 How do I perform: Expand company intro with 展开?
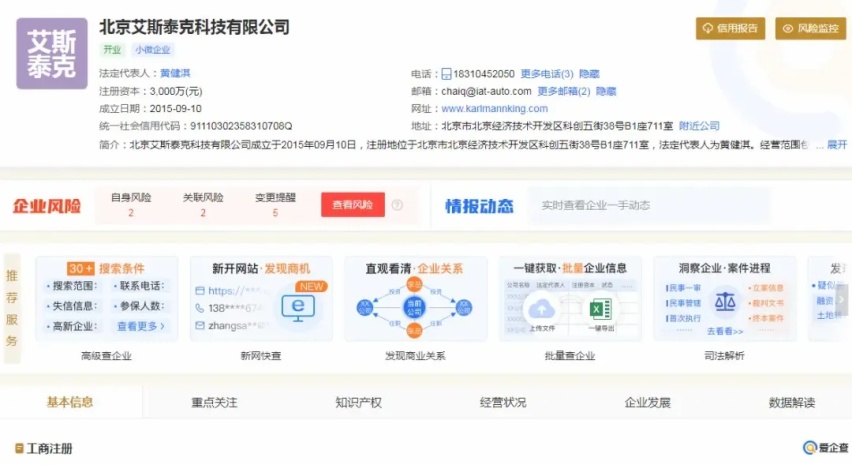[837, 144]
